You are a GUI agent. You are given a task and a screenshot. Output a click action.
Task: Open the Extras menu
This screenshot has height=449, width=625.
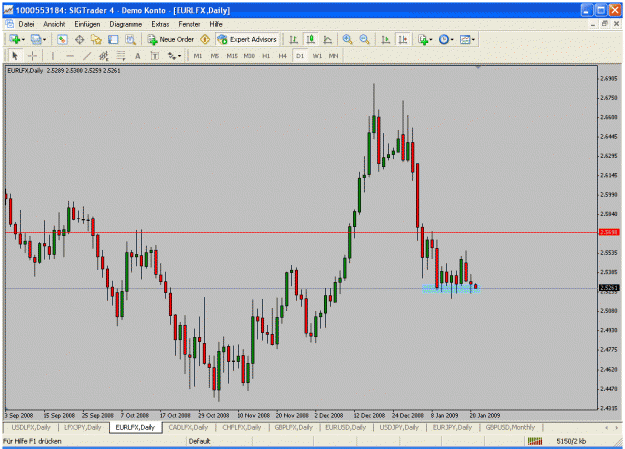[160, 24]
